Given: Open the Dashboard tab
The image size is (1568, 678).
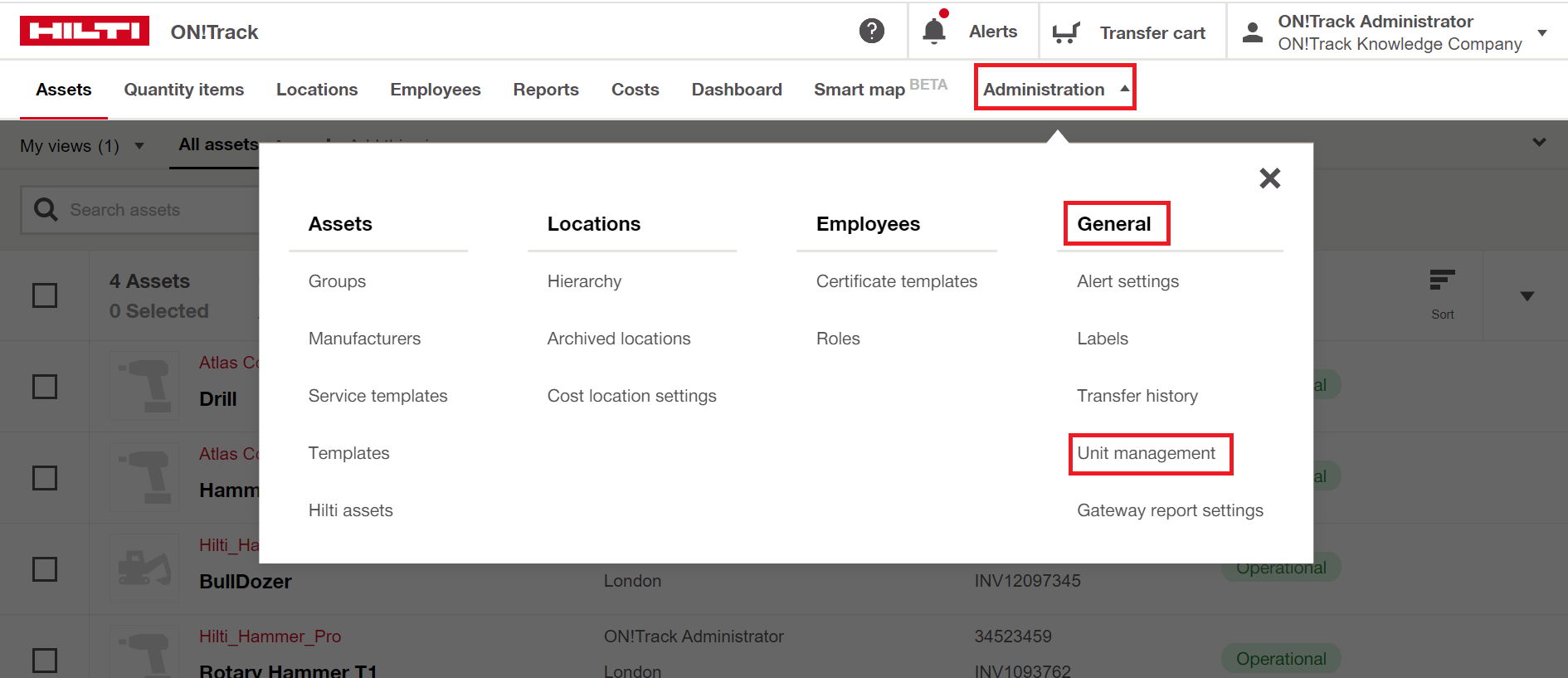Looking at the screenshot, I should 737,90.
